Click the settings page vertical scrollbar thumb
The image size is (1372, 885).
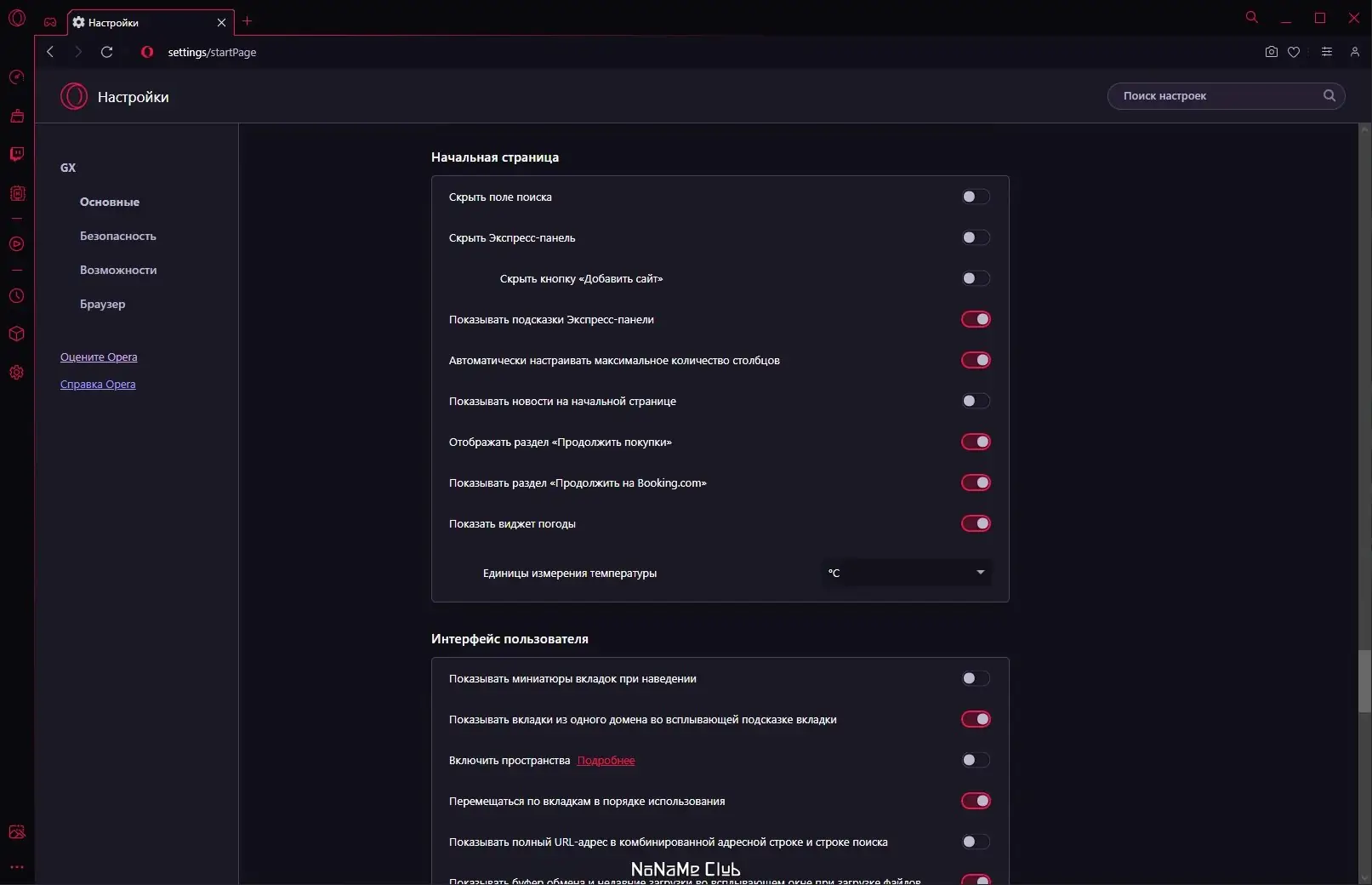pos(1364,681)
